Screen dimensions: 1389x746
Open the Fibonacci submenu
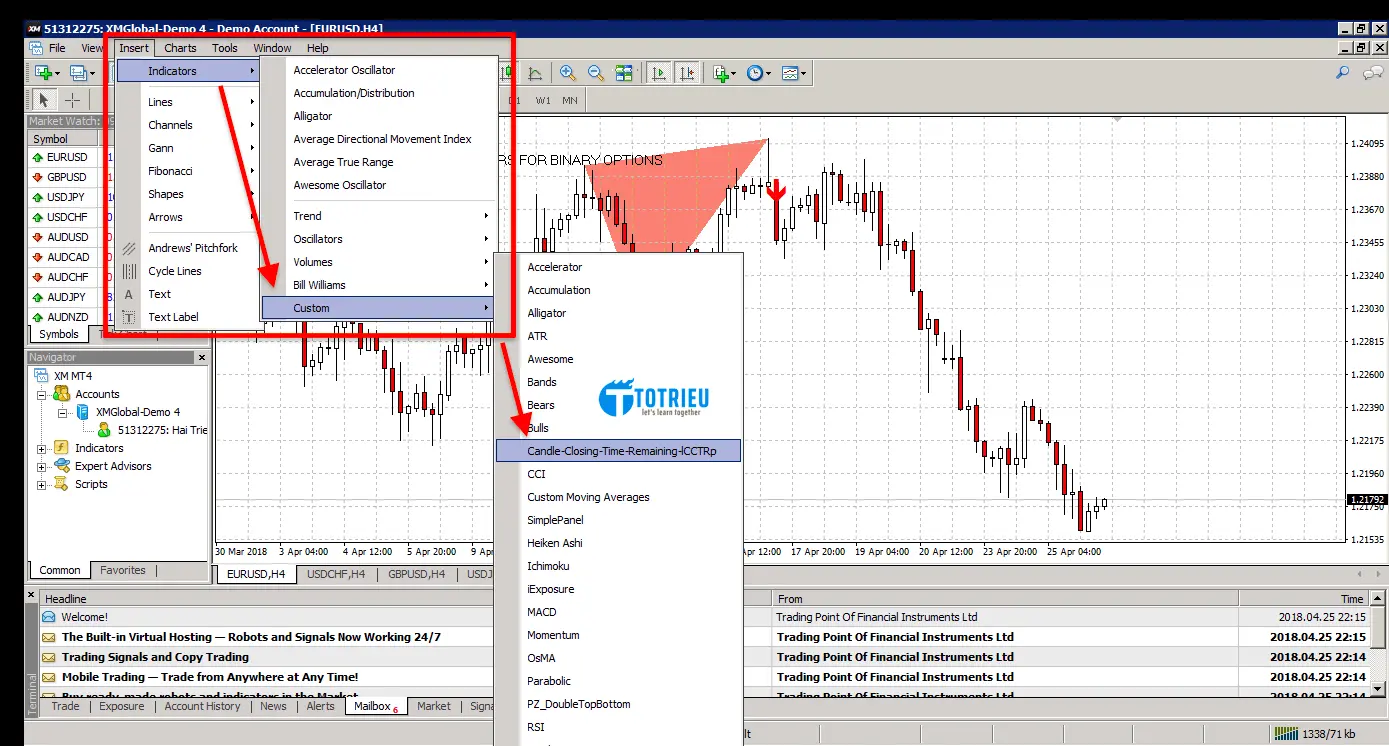(x=187, y=171)
